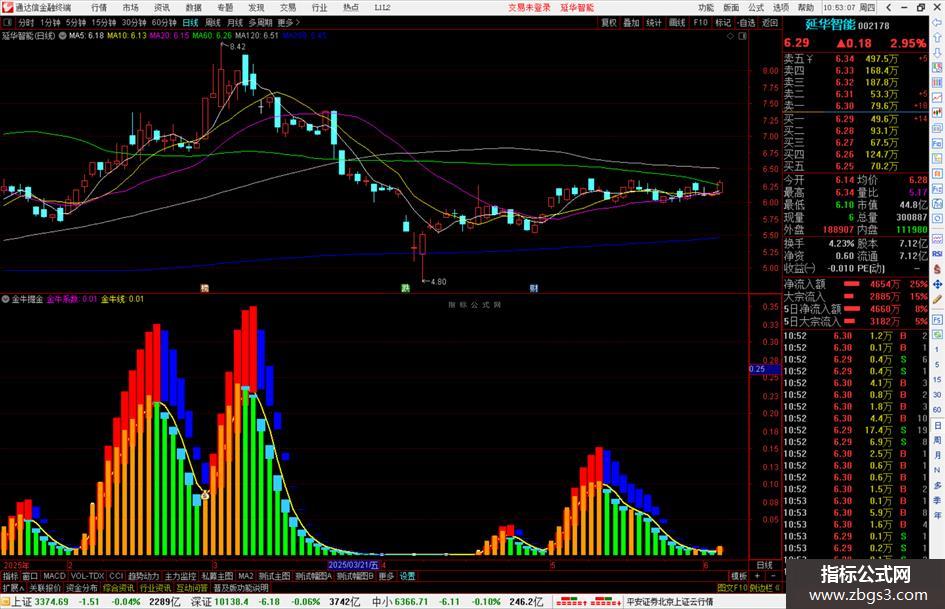Viewport: 945px width, 609px height.
Task: Open the 综合资讯 tab
Action: pyautogui.click(x=118, y=588)
